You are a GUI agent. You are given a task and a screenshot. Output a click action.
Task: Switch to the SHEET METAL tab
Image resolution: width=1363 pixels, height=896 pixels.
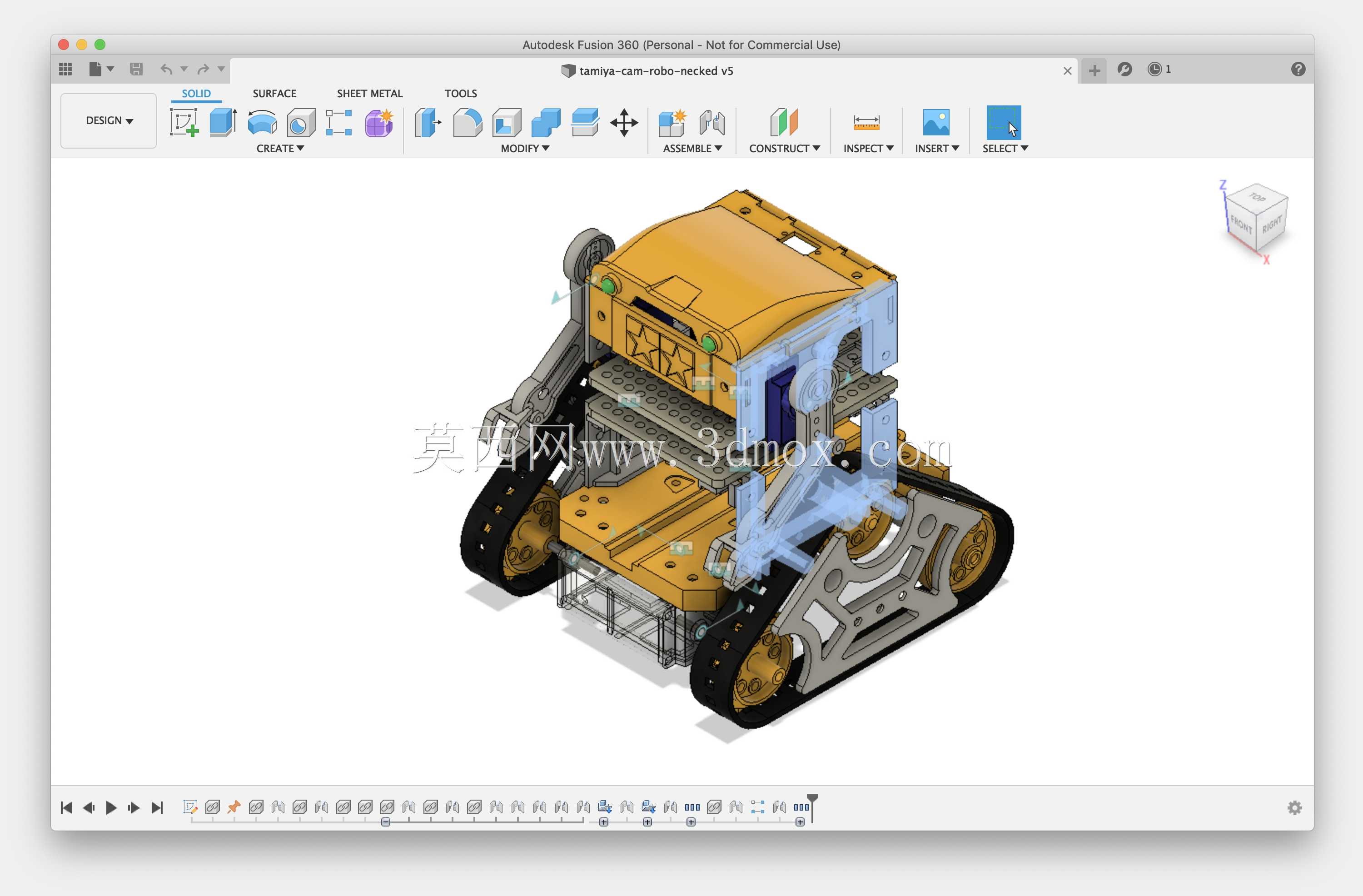[370, 94]
